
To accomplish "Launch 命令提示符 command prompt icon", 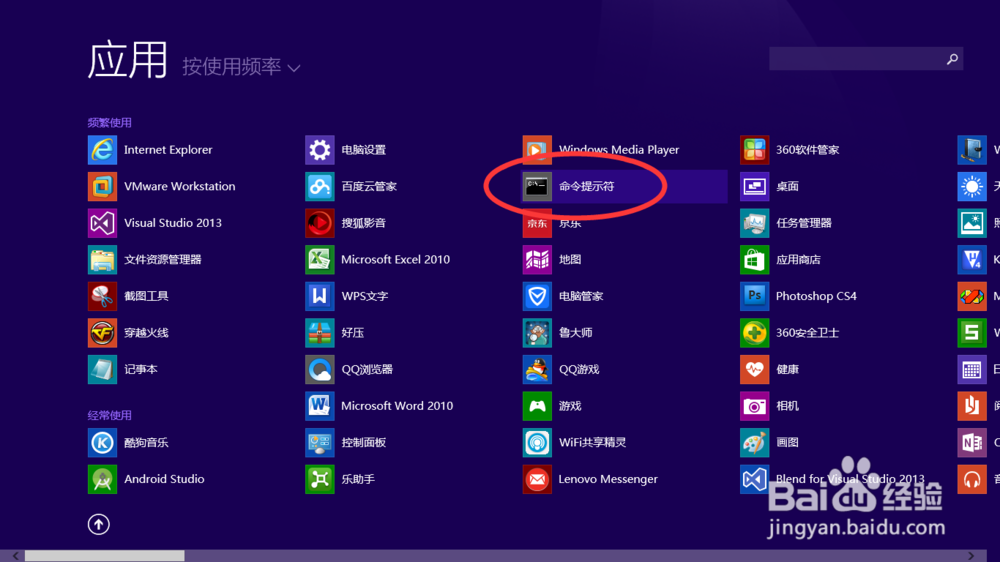I will 537,186.
